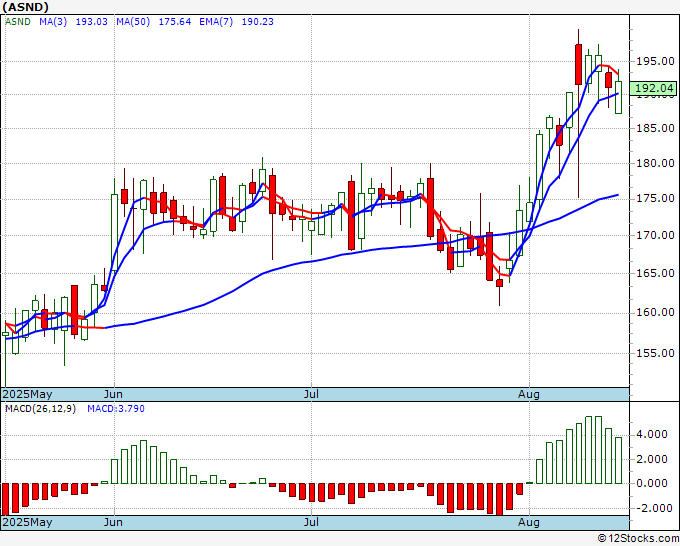Click the last green MACD histogram bar
Screen dimensions: 680x546
618,460
